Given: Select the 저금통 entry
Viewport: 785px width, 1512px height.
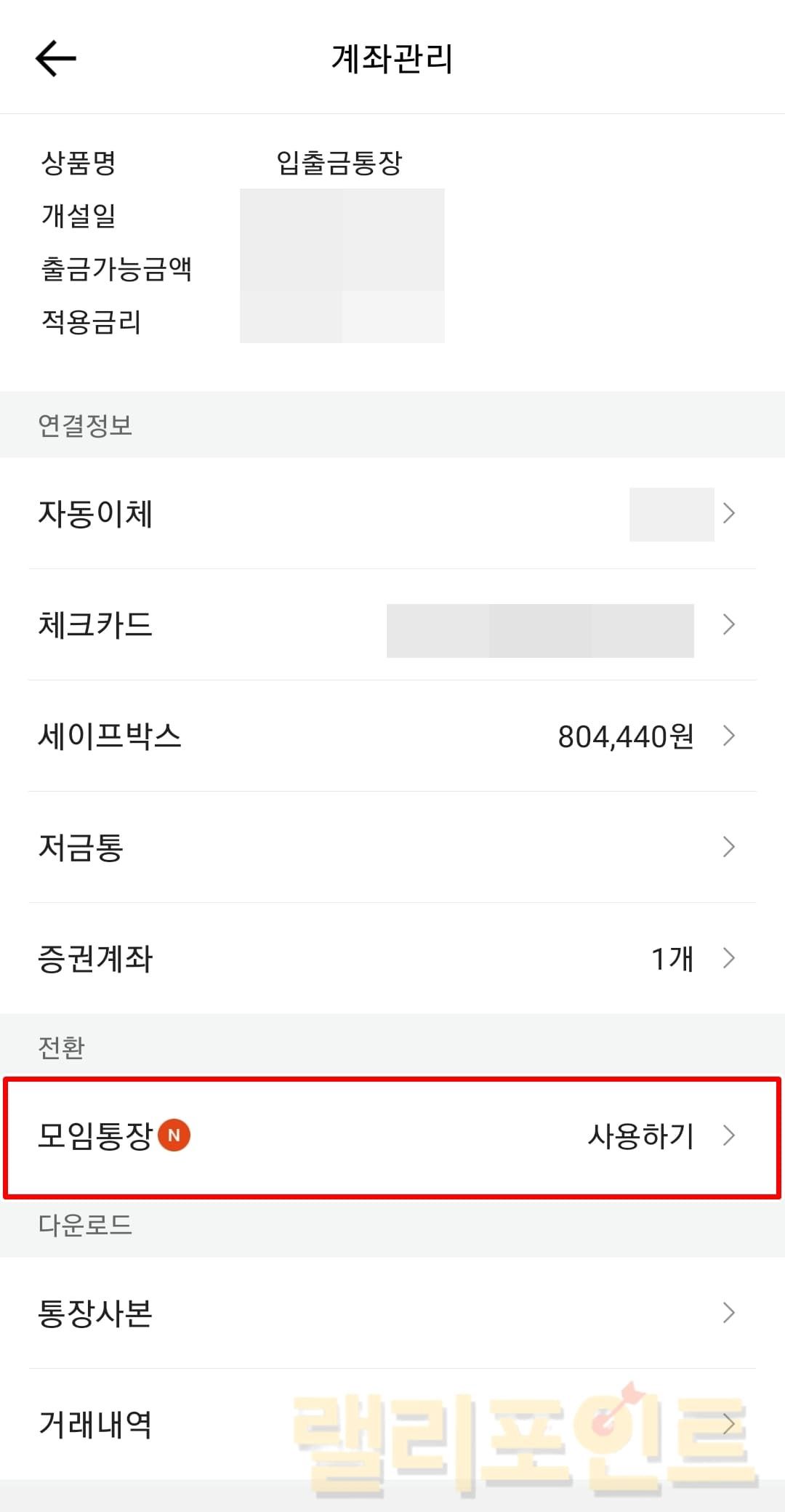Looking at the screenshot, I should click(81, 847).
